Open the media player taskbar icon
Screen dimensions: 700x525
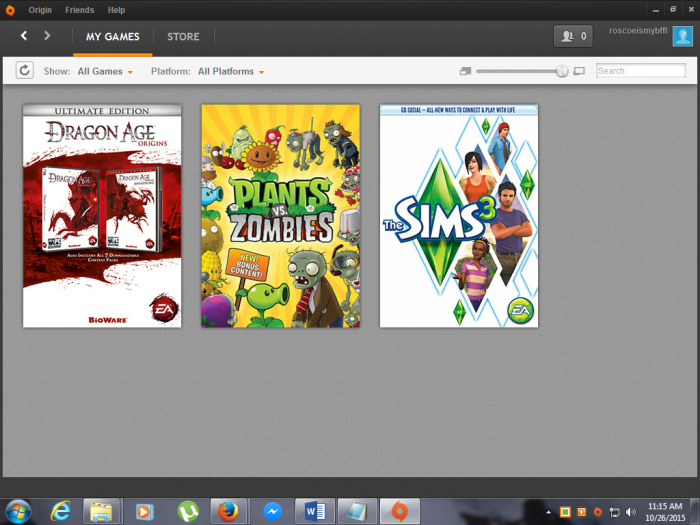coord(144,512)
